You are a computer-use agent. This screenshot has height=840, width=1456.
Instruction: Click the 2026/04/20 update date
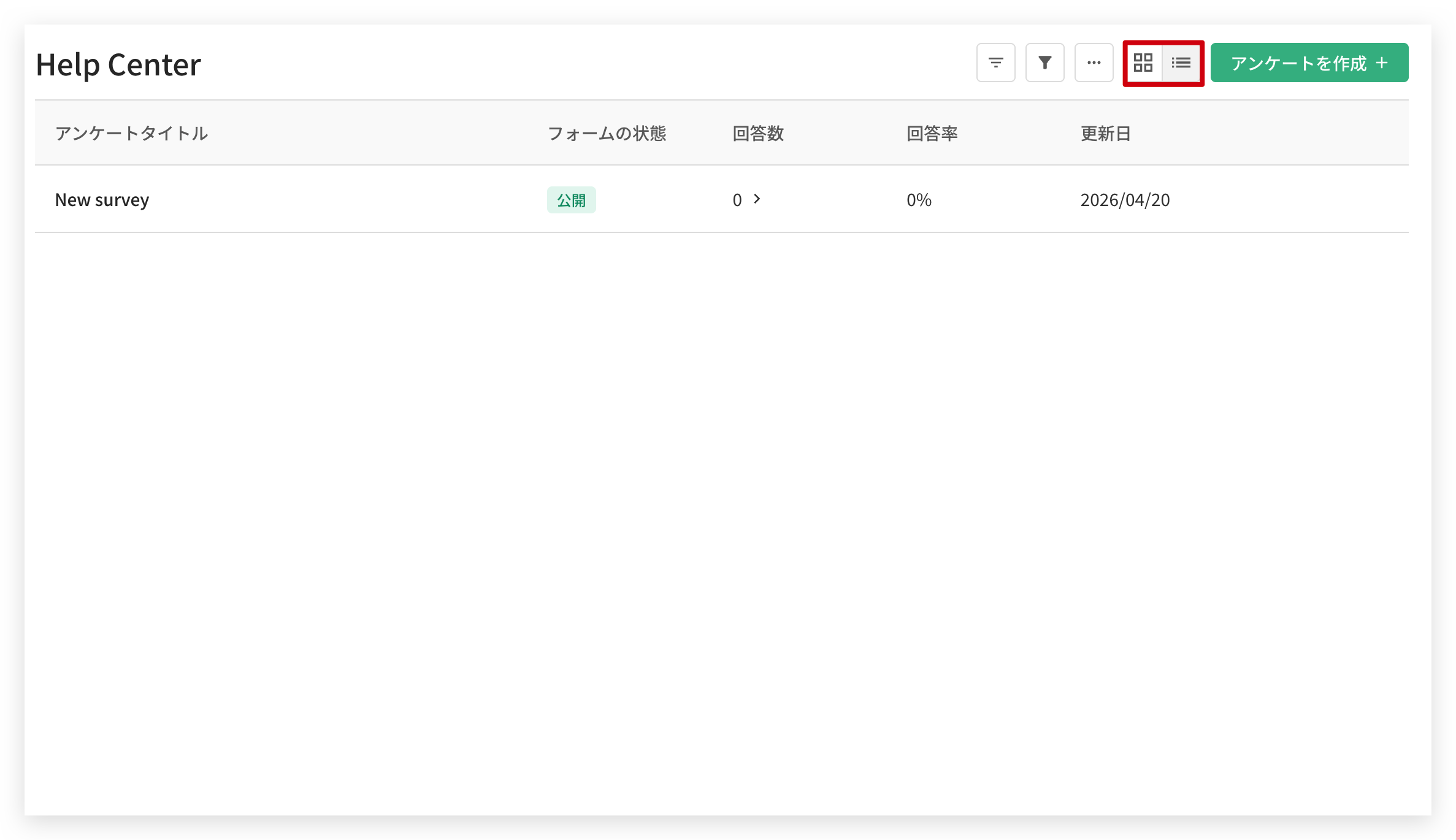coord(1125,200)
